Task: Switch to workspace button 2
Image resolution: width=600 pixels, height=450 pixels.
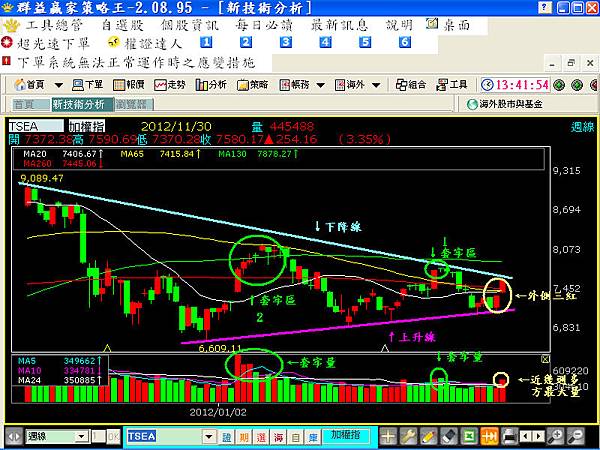Action: [246, 42]
